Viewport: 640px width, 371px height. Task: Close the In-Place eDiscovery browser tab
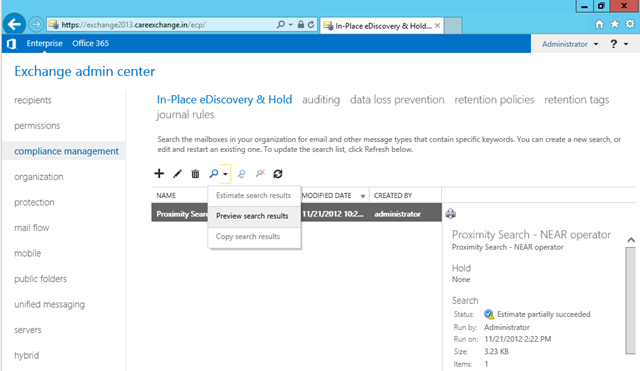click(437, 26)
